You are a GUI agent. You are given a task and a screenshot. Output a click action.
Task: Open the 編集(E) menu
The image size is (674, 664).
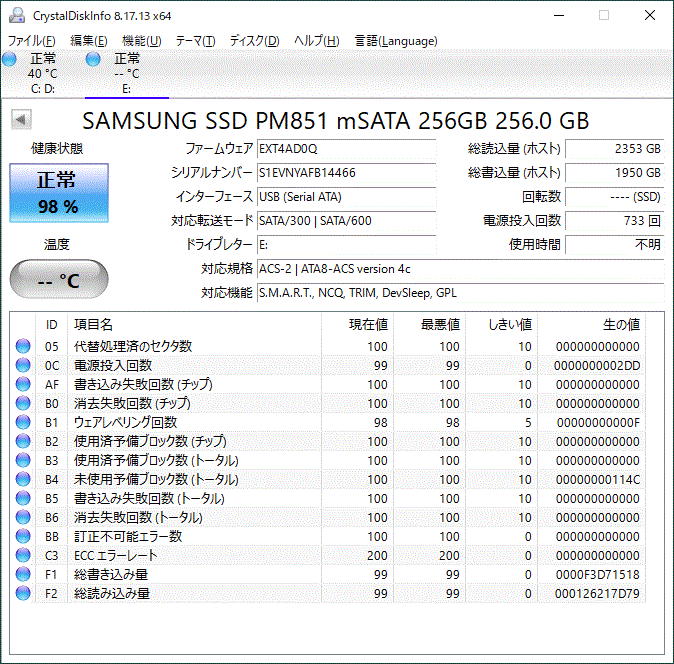coord(89,41)
